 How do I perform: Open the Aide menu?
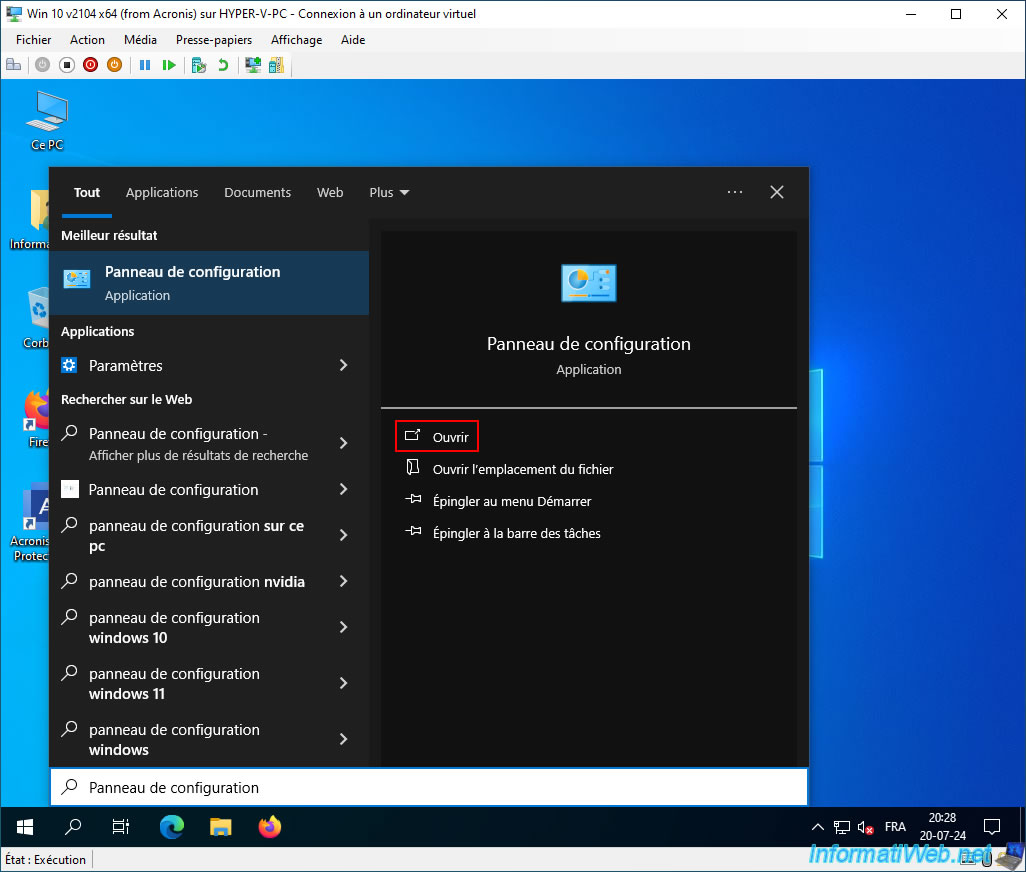(353, 40)
